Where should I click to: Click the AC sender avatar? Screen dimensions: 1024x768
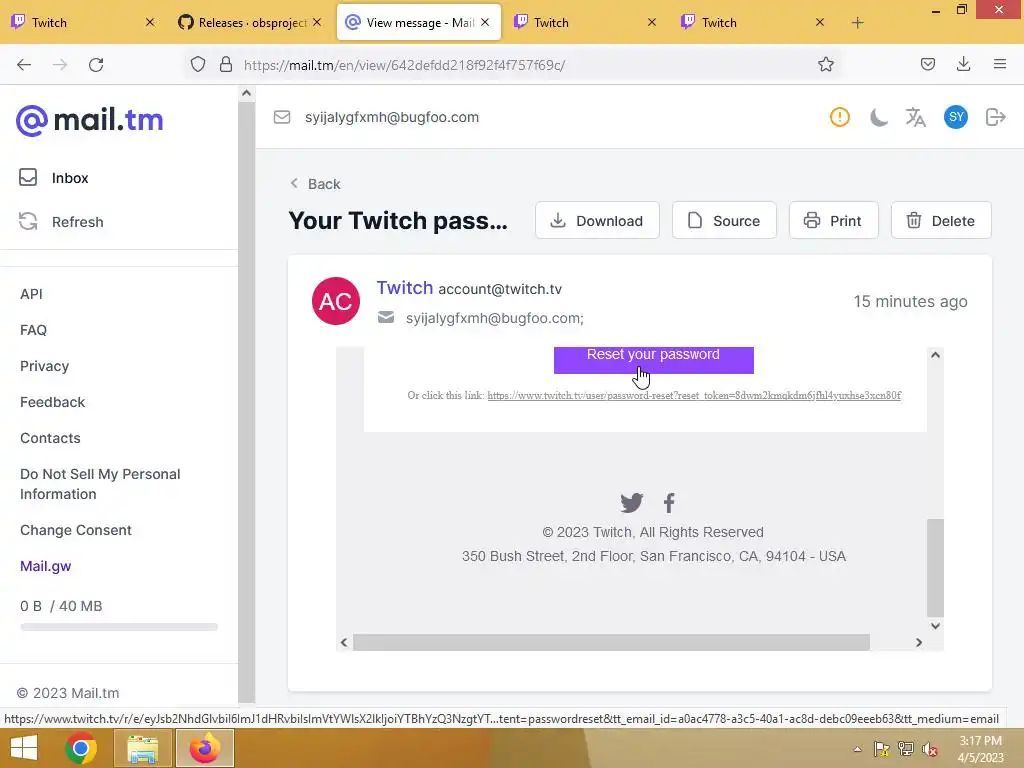pyautogui.click(x=336, y=301)
